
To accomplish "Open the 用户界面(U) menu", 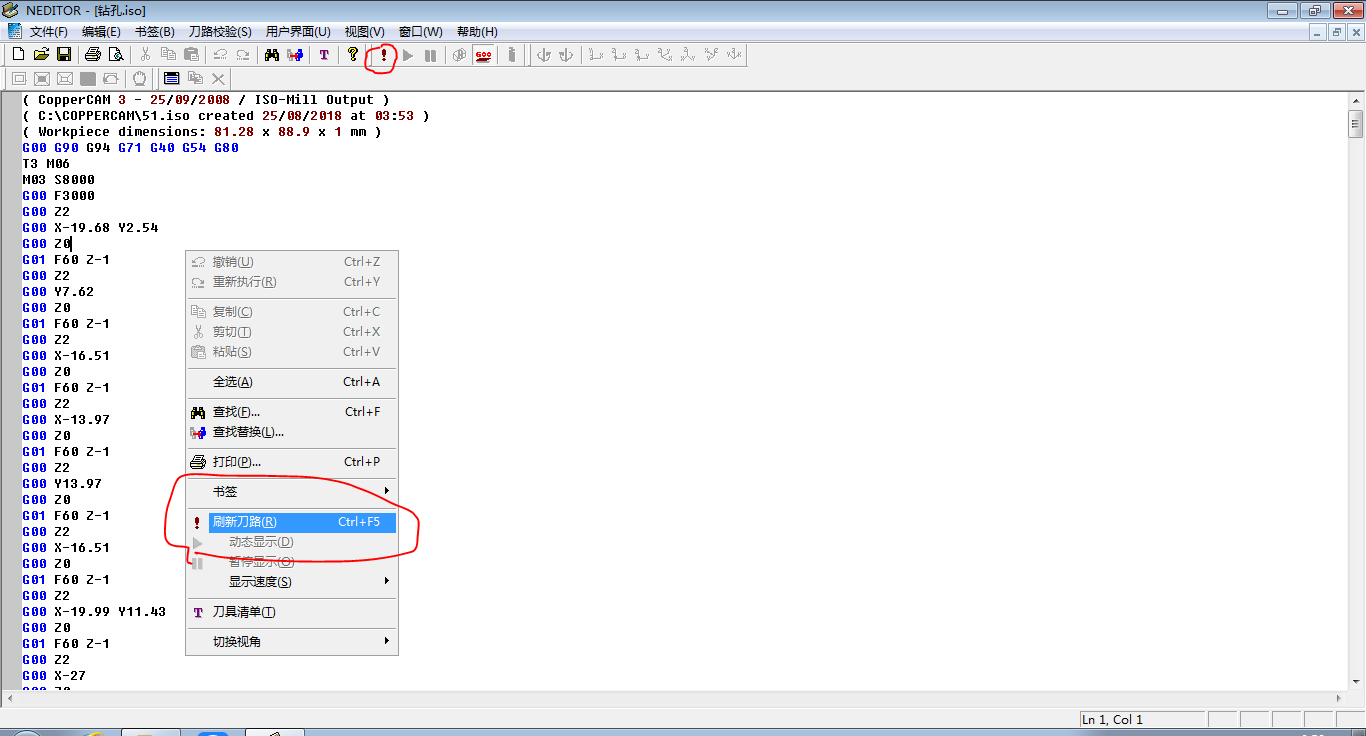I will coord(298,32).
